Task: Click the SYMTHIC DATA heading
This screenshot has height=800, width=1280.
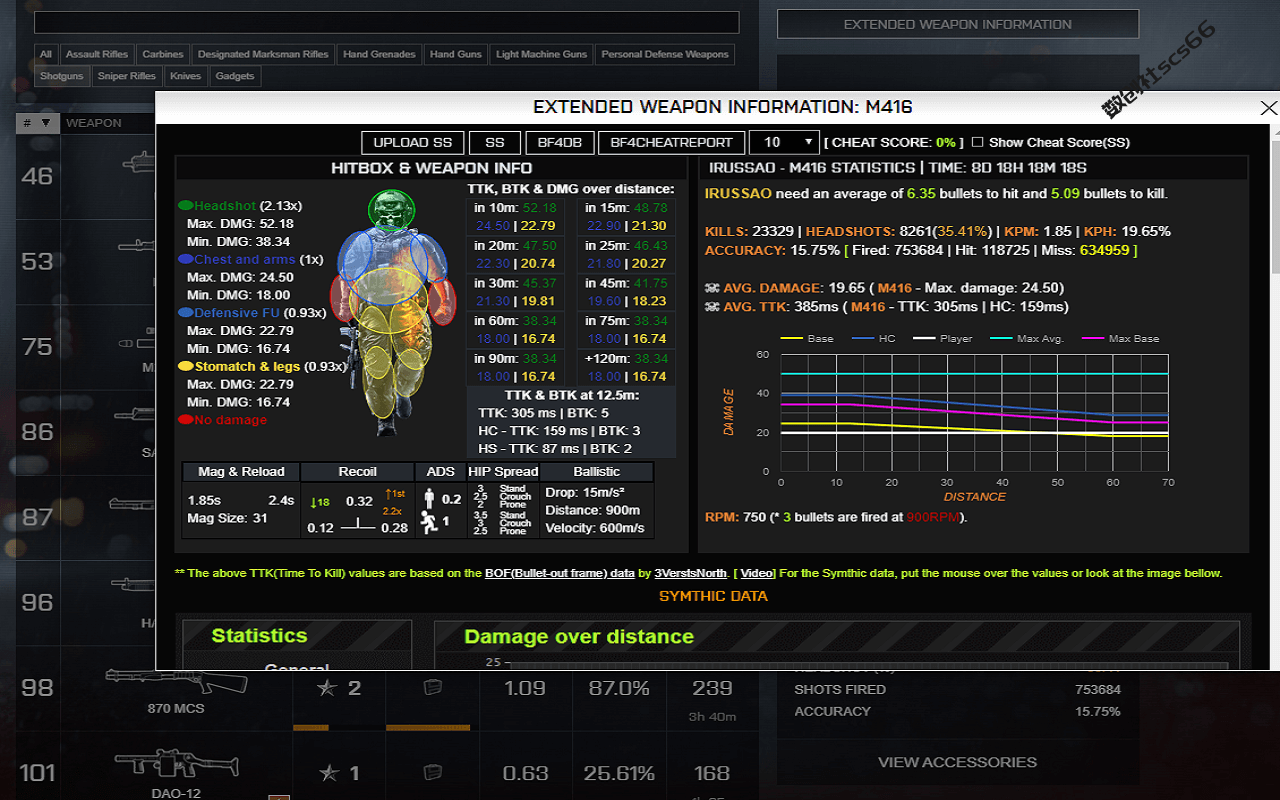Action: coord(713,596)
